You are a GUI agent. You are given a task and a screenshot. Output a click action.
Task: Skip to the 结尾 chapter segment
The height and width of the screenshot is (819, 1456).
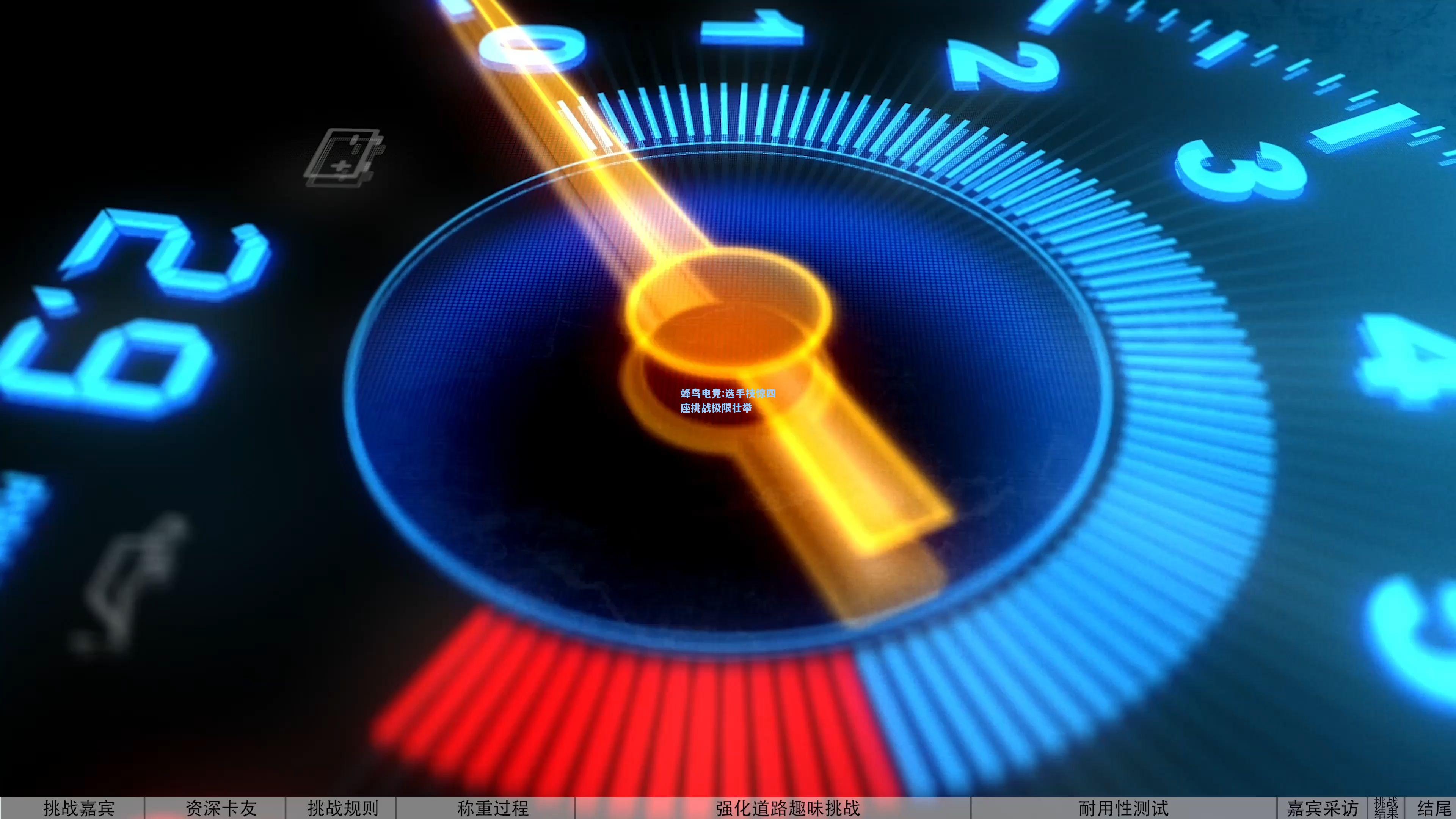(x=1431, y=808)
